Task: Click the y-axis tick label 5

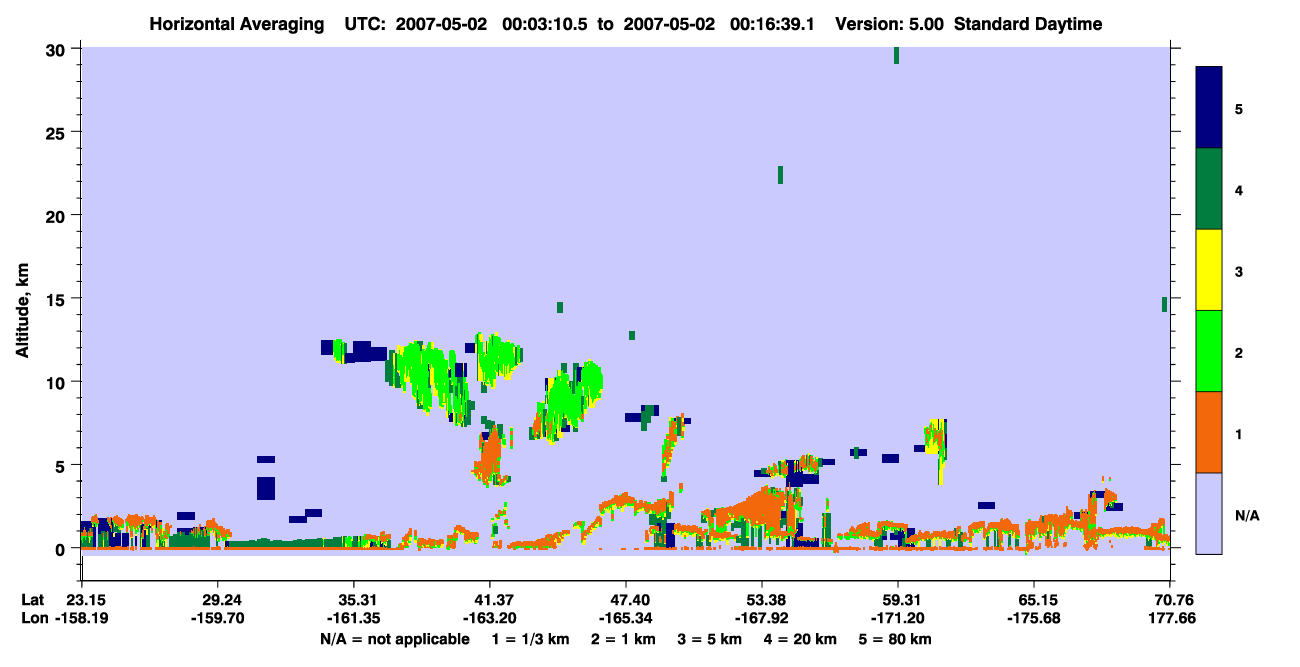Action: 63,465
